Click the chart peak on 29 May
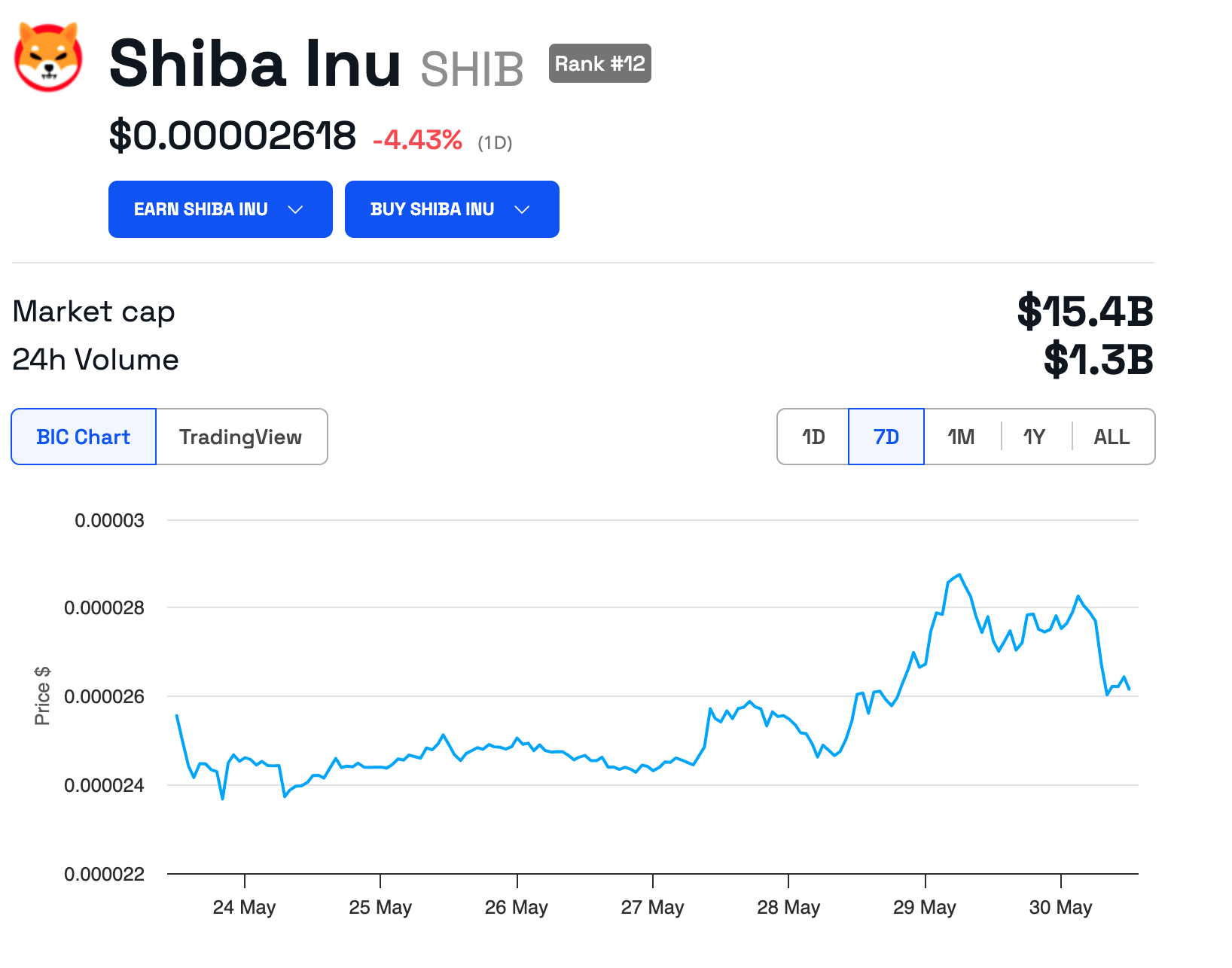 pos(959,575)
